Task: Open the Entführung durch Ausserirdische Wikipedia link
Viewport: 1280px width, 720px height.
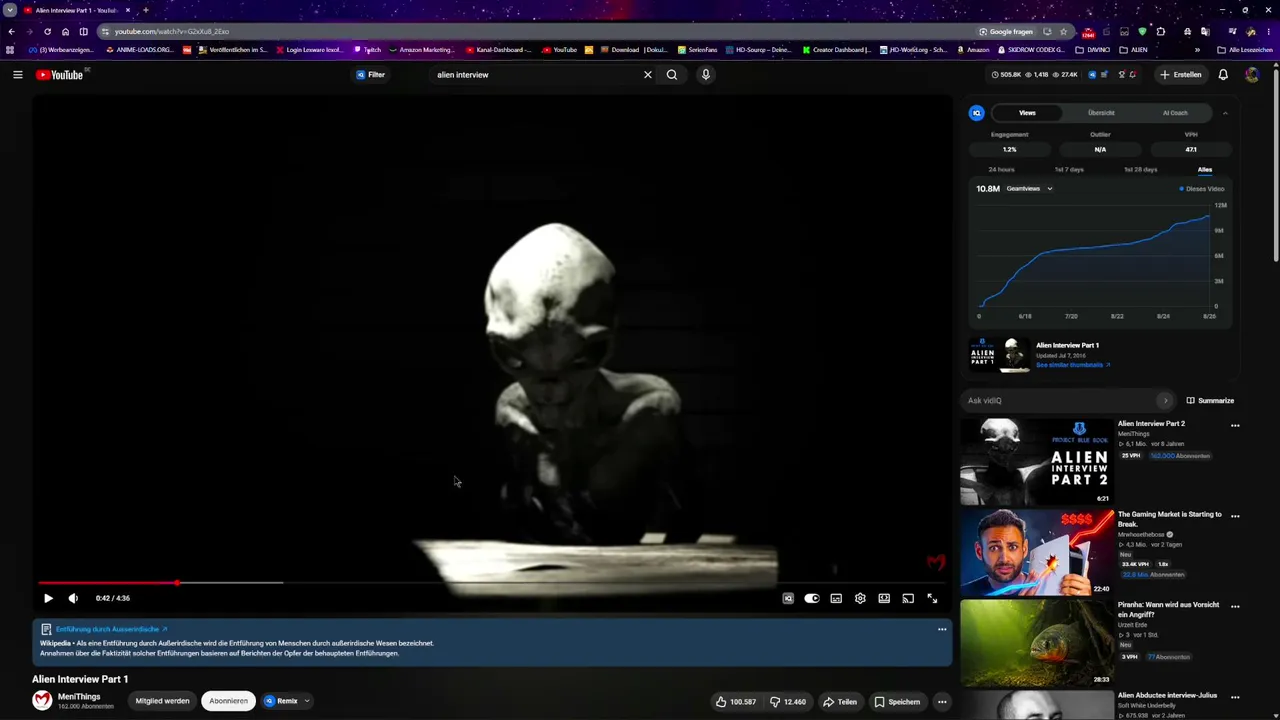Action: (x=111, y=629)
